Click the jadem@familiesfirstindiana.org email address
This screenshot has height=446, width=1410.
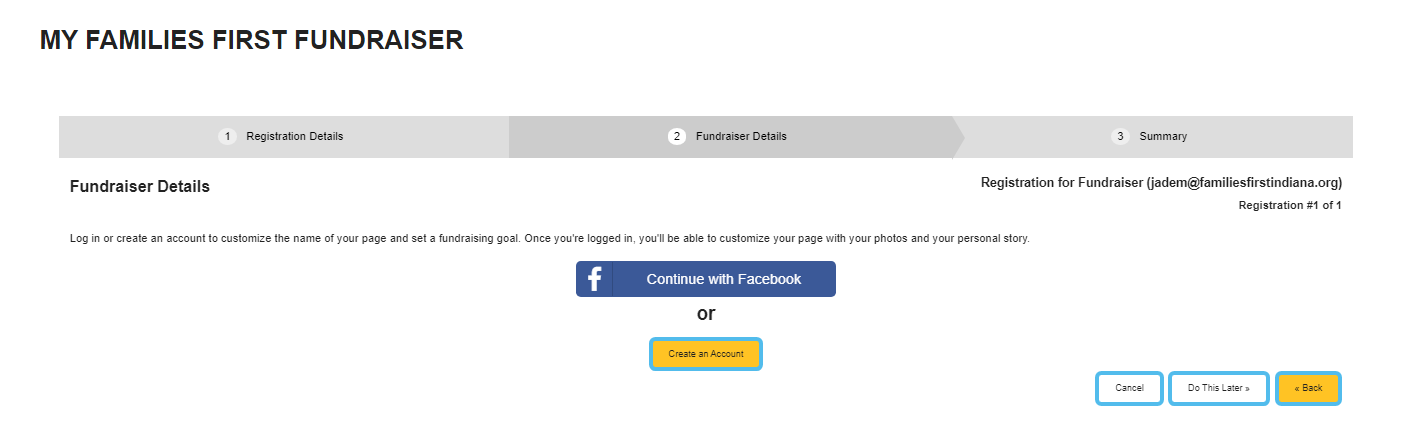[1244, 183]
